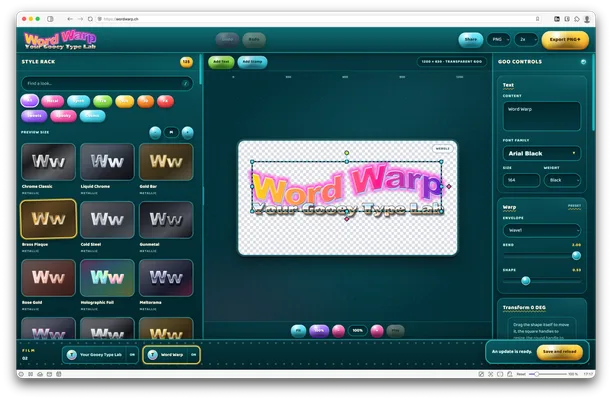Apply the Chrome Classic style

tap(48, 162)
